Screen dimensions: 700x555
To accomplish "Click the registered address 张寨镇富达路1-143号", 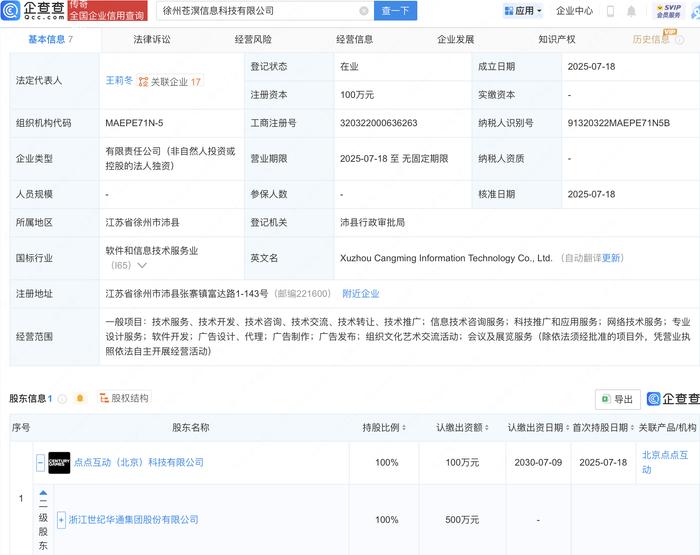I will [187, 294].
